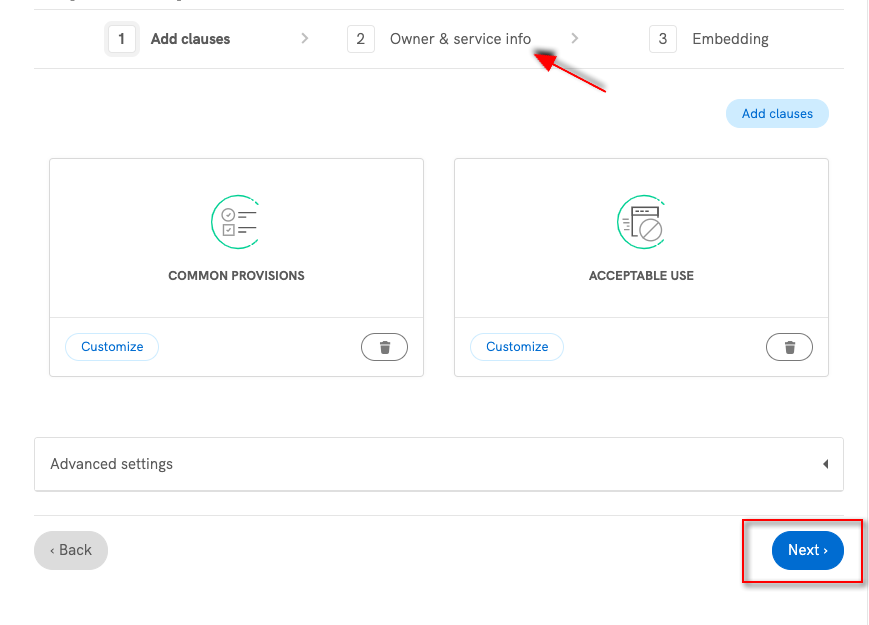Switch to the Embedding step
Viewport: 869px width, 625px height.
pos(730,39)
